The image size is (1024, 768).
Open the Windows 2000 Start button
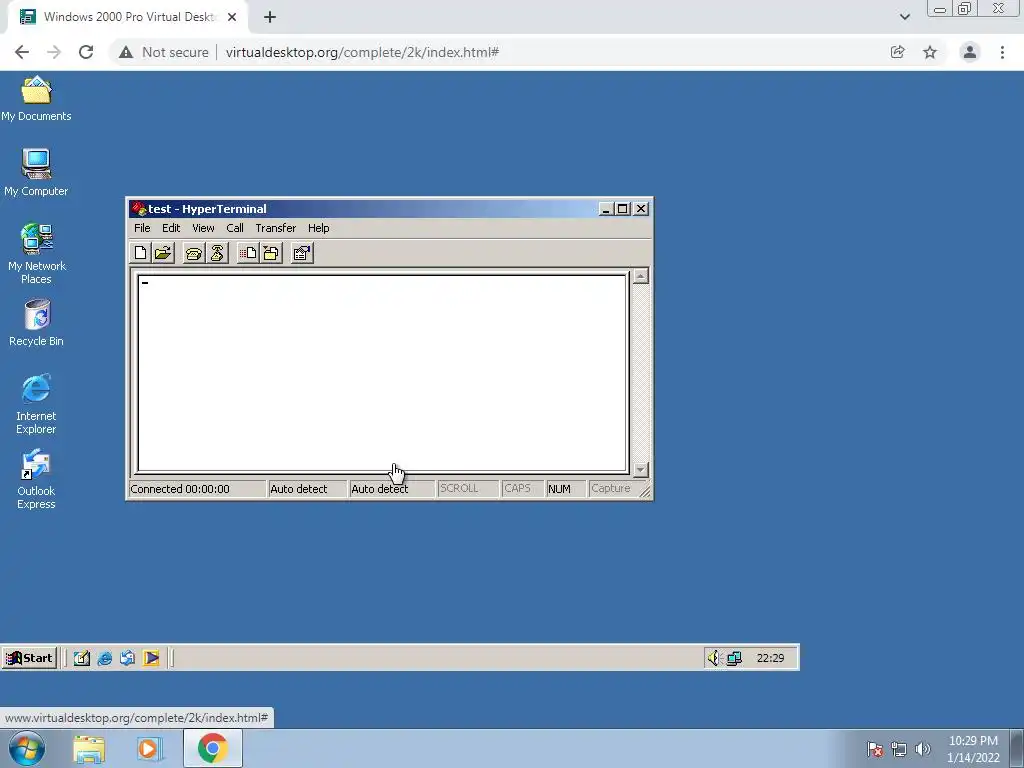[29, 658]
